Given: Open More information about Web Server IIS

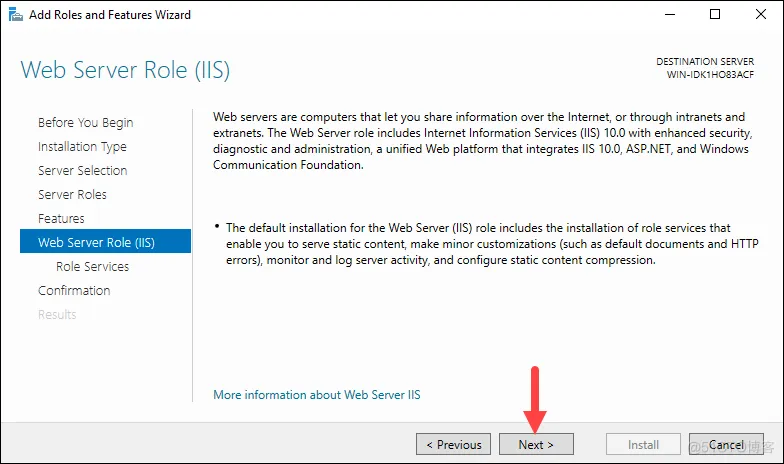Looking at the screenshot, I should tap(316, 394).
